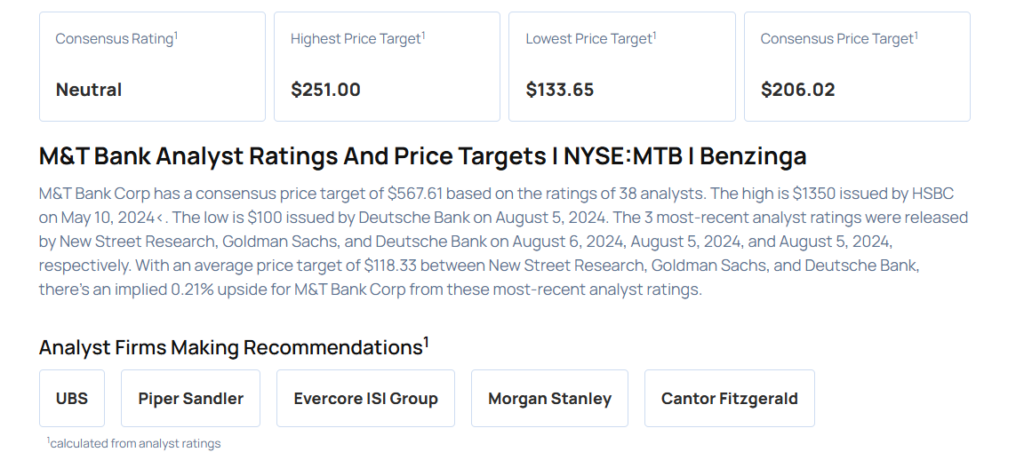Select the Cantor Fitzgerald firm button
Image resolution: width=1024 pixels, height=468 pixels.
(x=729, y=398)
